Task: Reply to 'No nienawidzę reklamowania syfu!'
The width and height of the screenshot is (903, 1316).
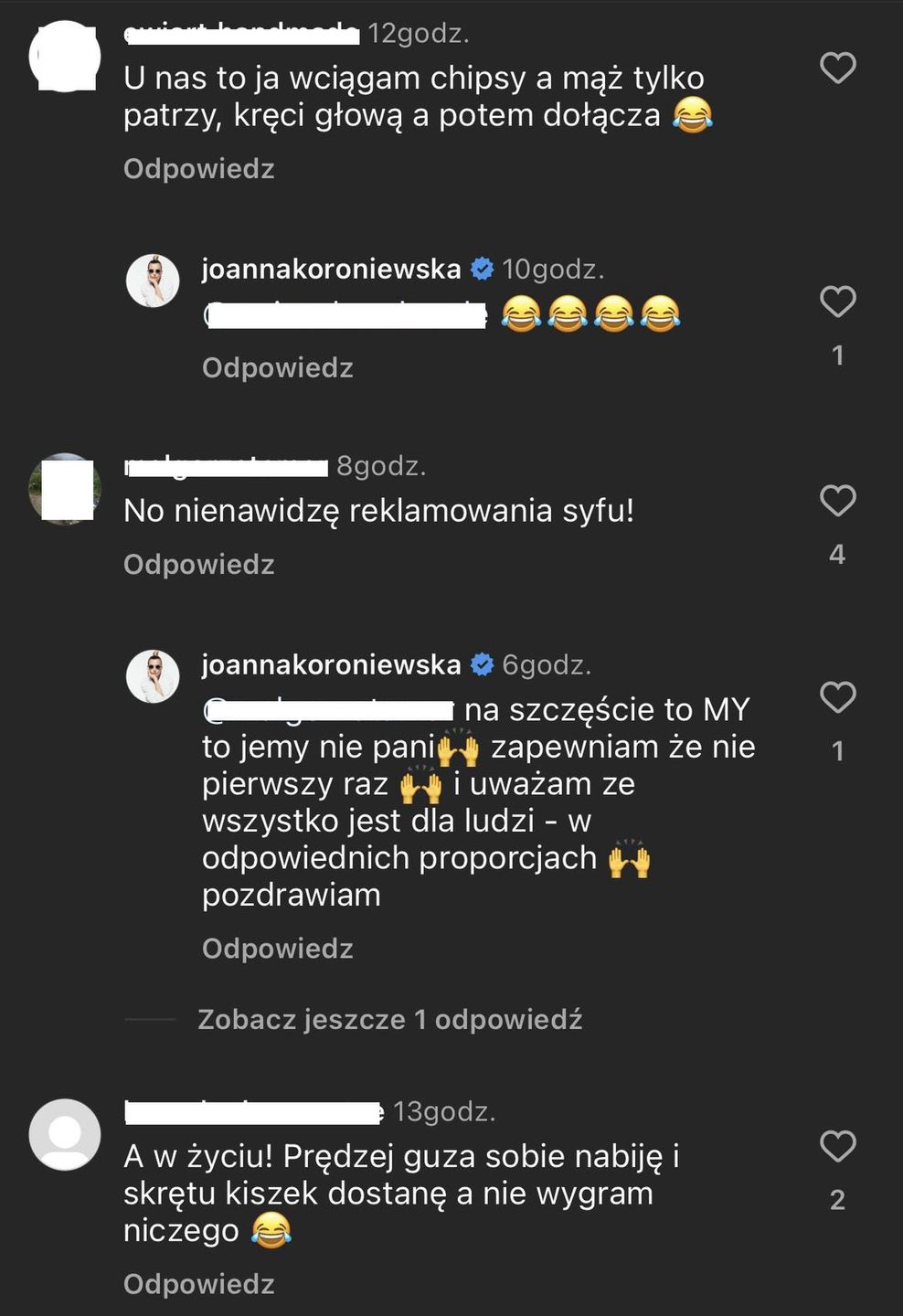Action: pos(199,565)
